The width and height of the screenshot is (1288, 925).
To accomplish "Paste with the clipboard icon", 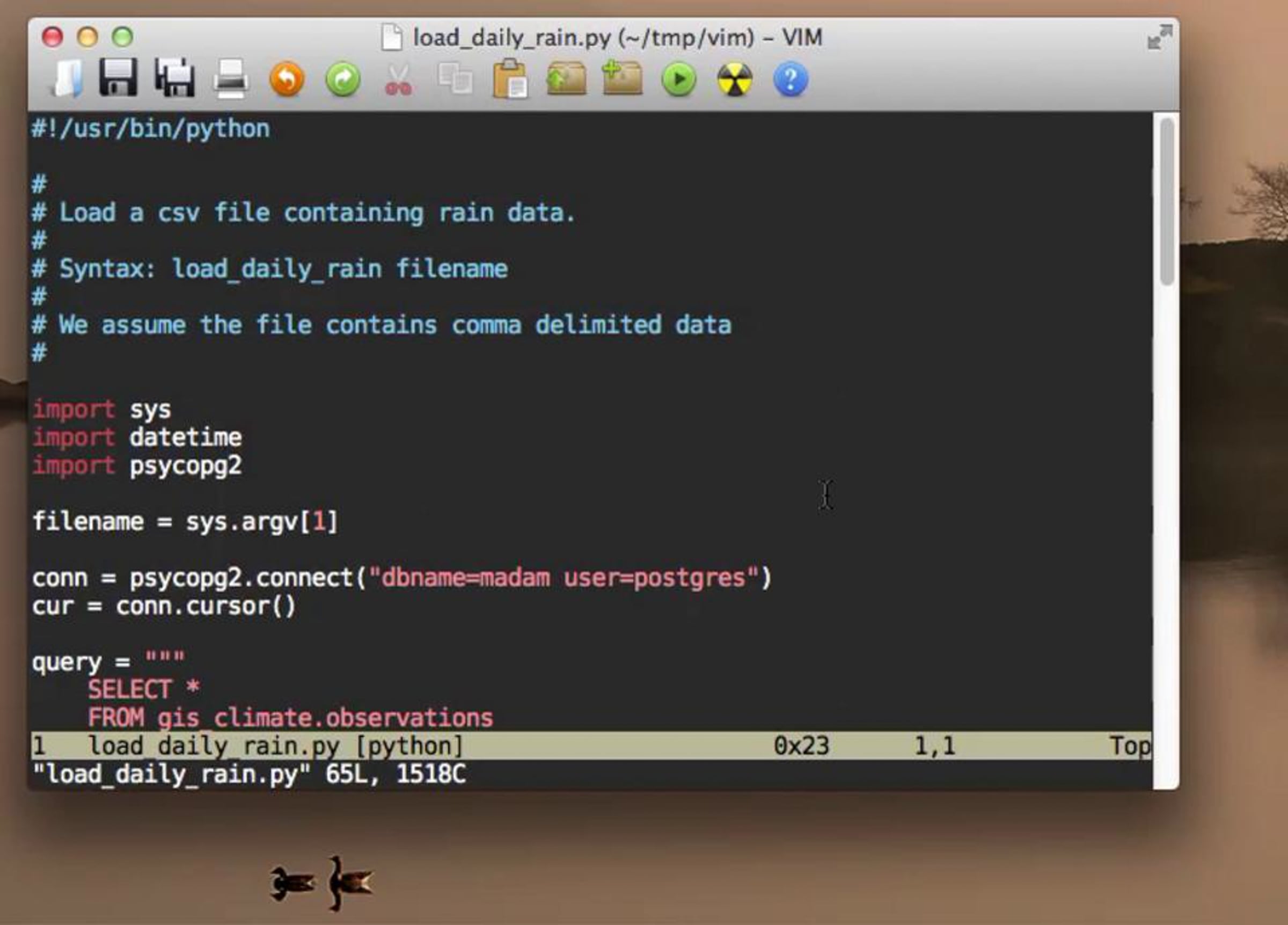I will point(510,79).
